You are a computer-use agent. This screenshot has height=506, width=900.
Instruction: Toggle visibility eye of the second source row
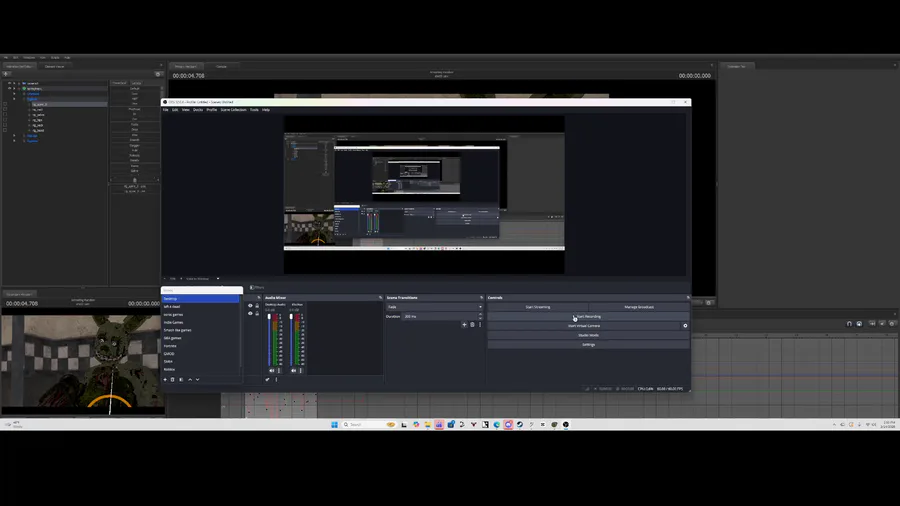[250, 313]
